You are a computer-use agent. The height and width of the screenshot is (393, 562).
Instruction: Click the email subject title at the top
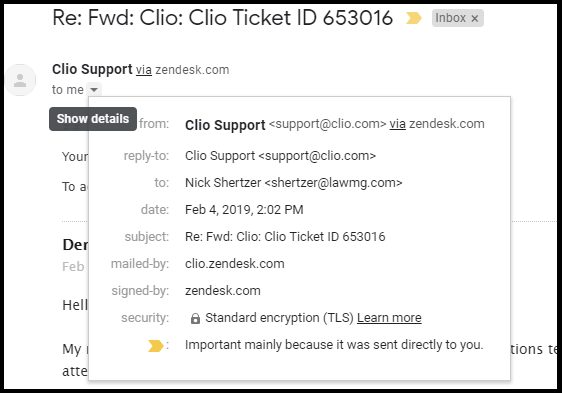tap(222, 18)
